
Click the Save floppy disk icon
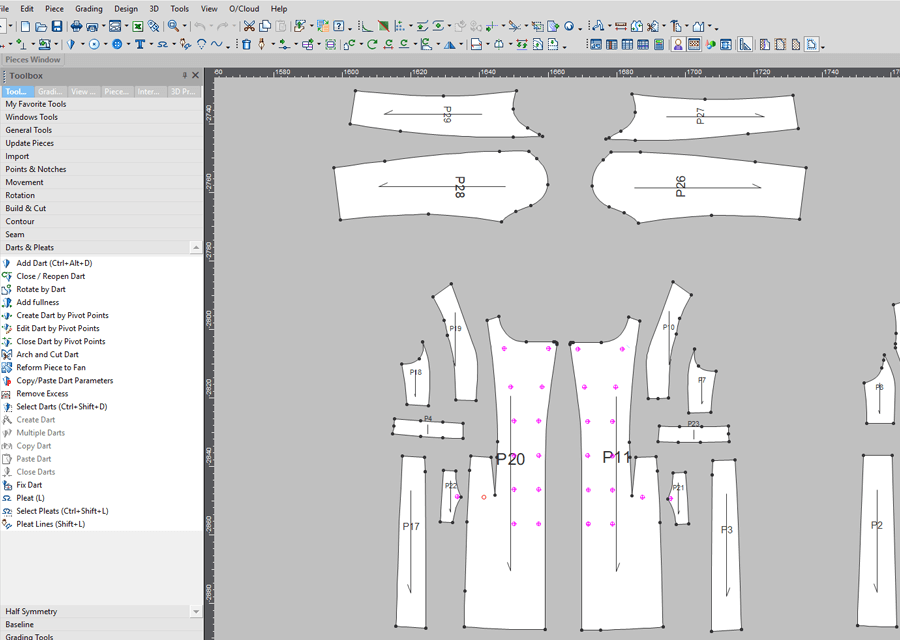coord(56,26)
